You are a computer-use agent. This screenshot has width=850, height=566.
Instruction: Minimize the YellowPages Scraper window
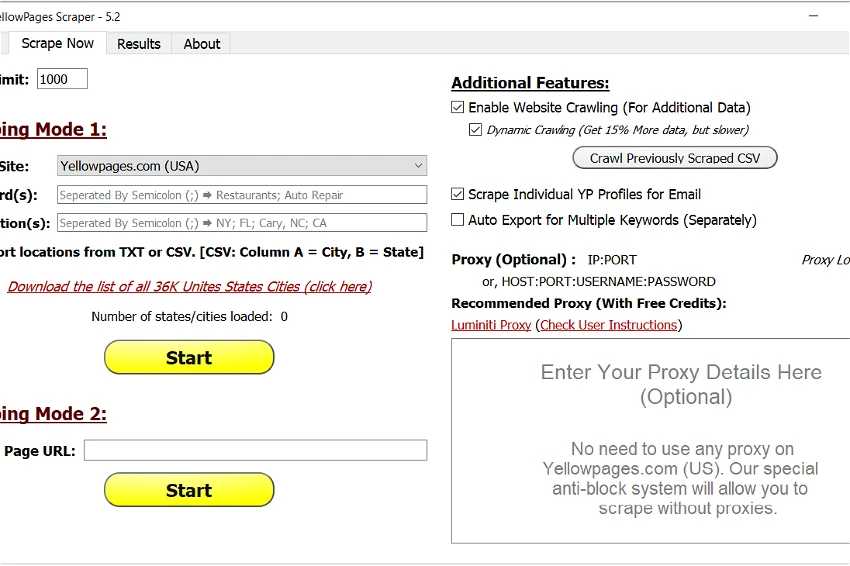(x=813, y=16)
